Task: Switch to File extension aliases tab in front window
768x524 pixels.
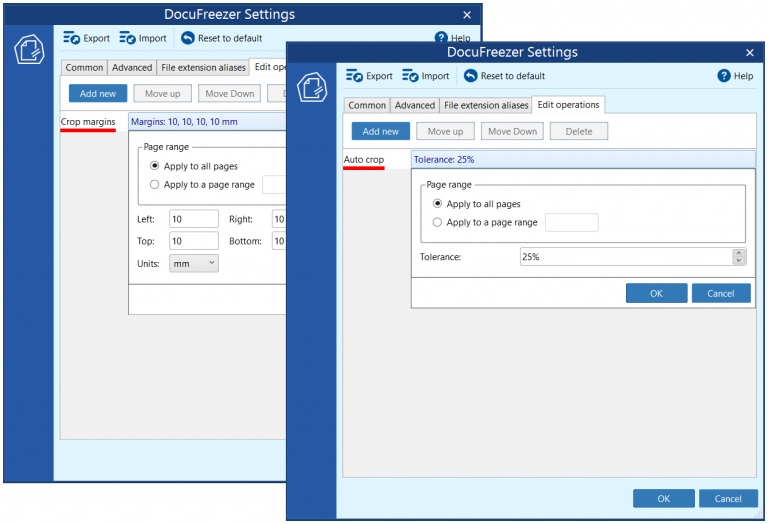Action: tap(486, 105)
